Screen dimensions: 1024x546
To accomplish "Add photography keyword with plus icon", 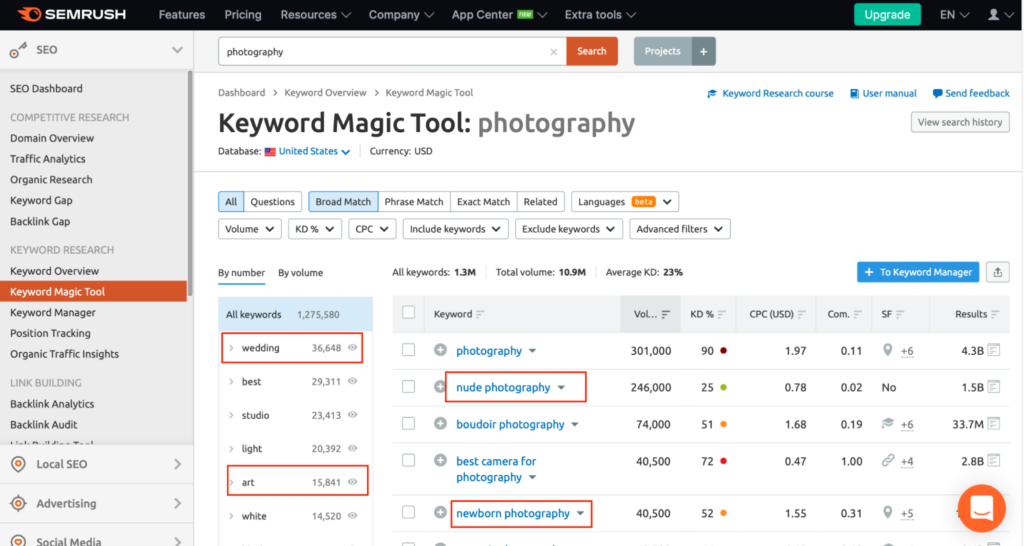I will (440, 350).
